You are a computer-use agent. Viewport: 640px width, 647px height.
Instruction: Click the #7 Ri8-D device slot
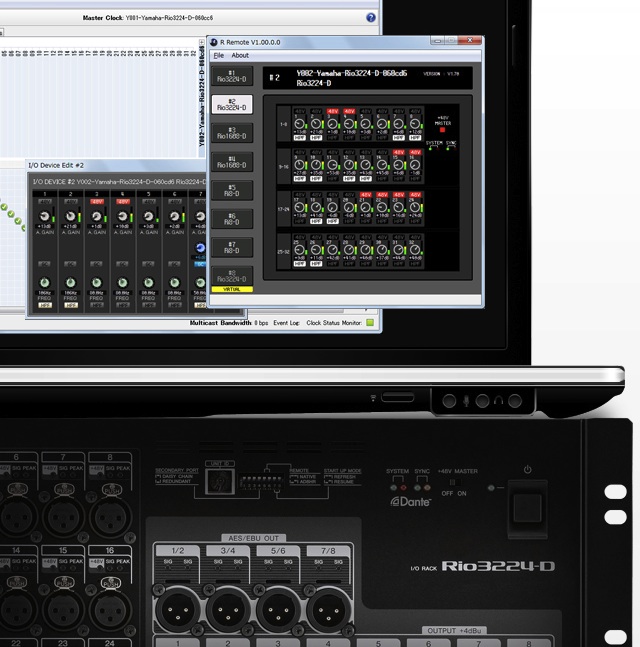[231, 247]
